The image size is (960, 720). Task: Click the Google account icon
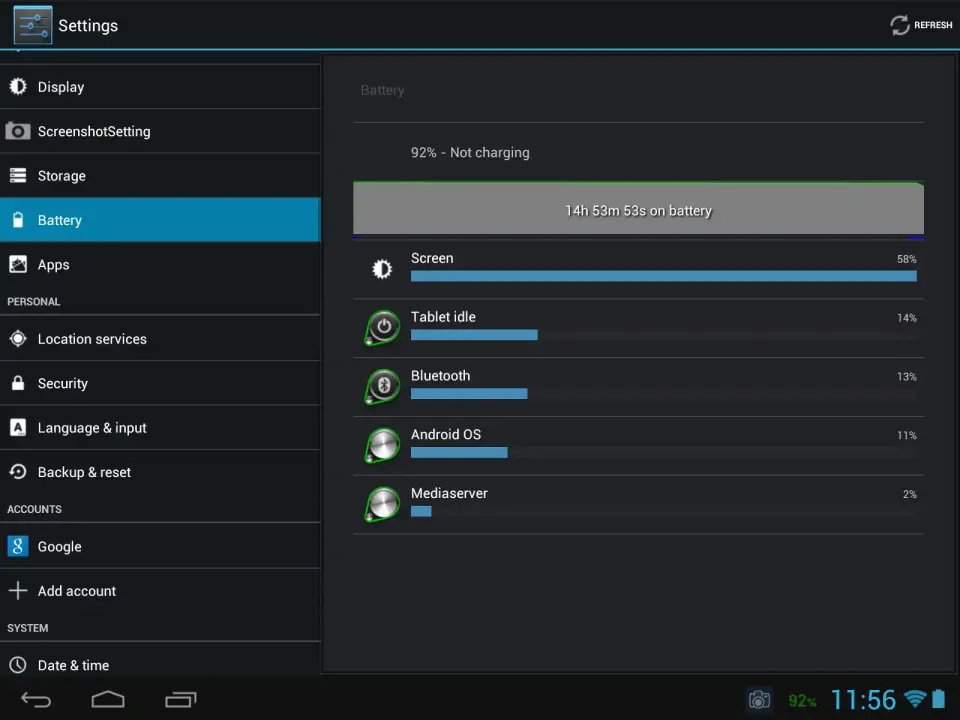tap(18, 546)
